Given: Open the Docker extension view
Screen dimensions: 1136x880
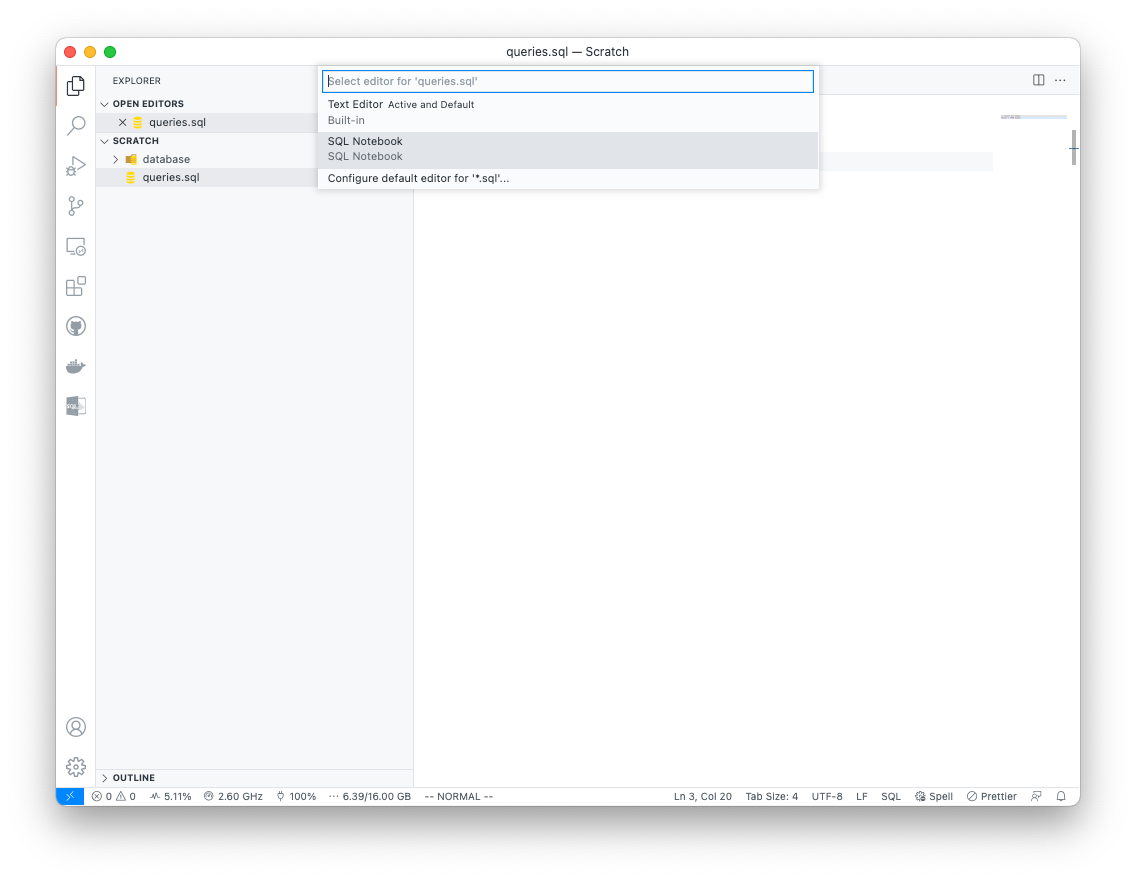Looking at the screenshot, I should coord(75,365).
